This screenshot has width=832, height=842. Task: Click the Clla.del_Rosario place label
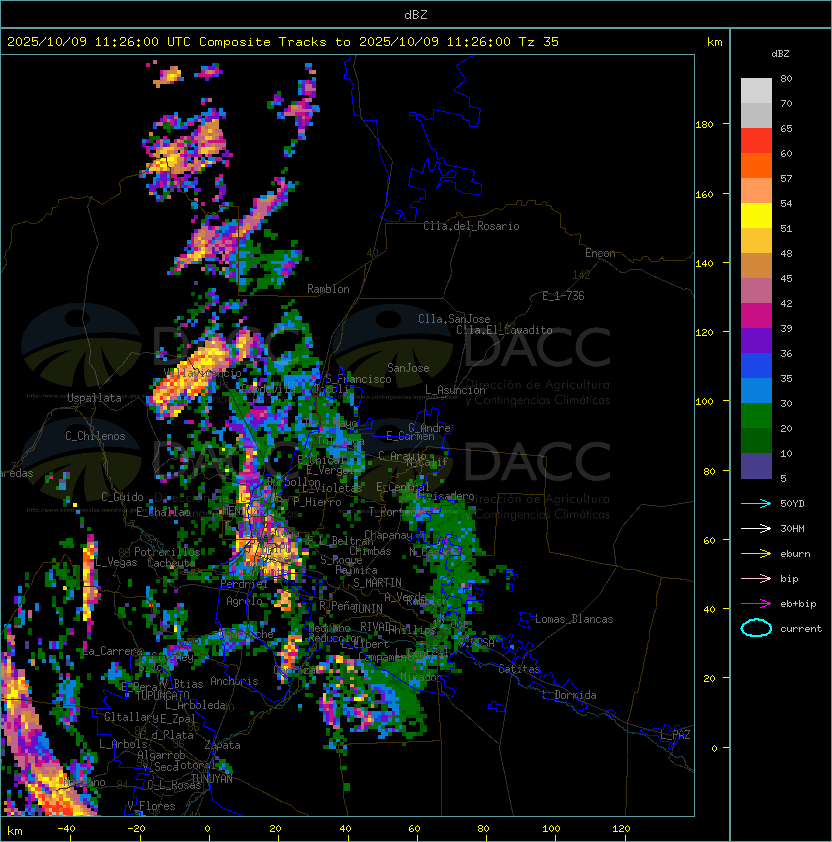click(471, 226)
